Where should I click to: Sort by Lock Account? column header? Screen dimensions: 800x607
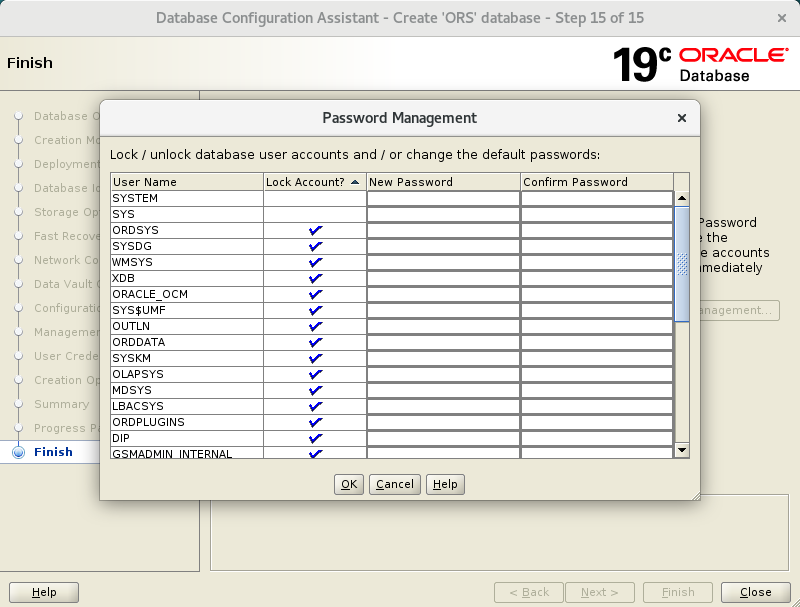coord(315,182)
